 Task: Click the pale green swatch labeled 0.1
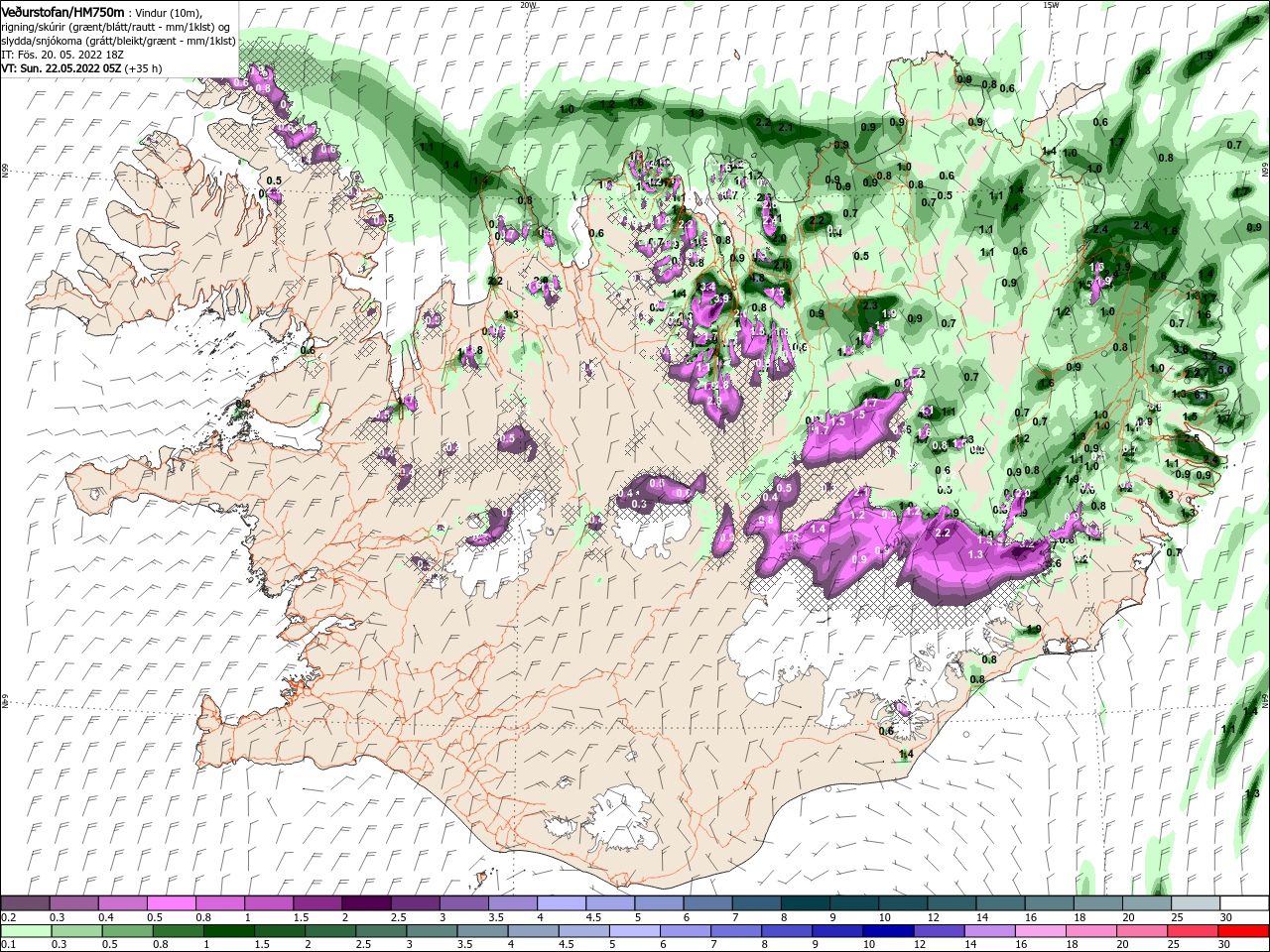click(25, 931)
